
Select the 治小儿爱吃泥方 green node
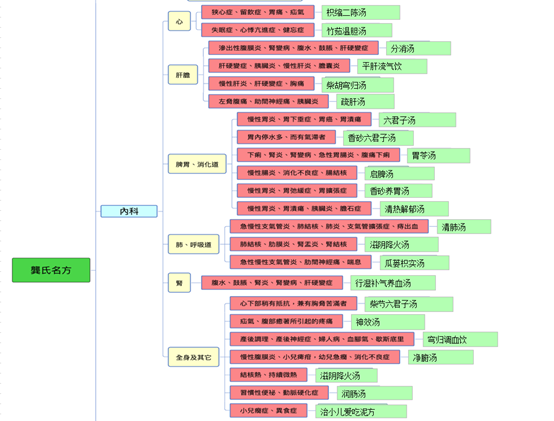pyautogui.click(x=361, y=411)
